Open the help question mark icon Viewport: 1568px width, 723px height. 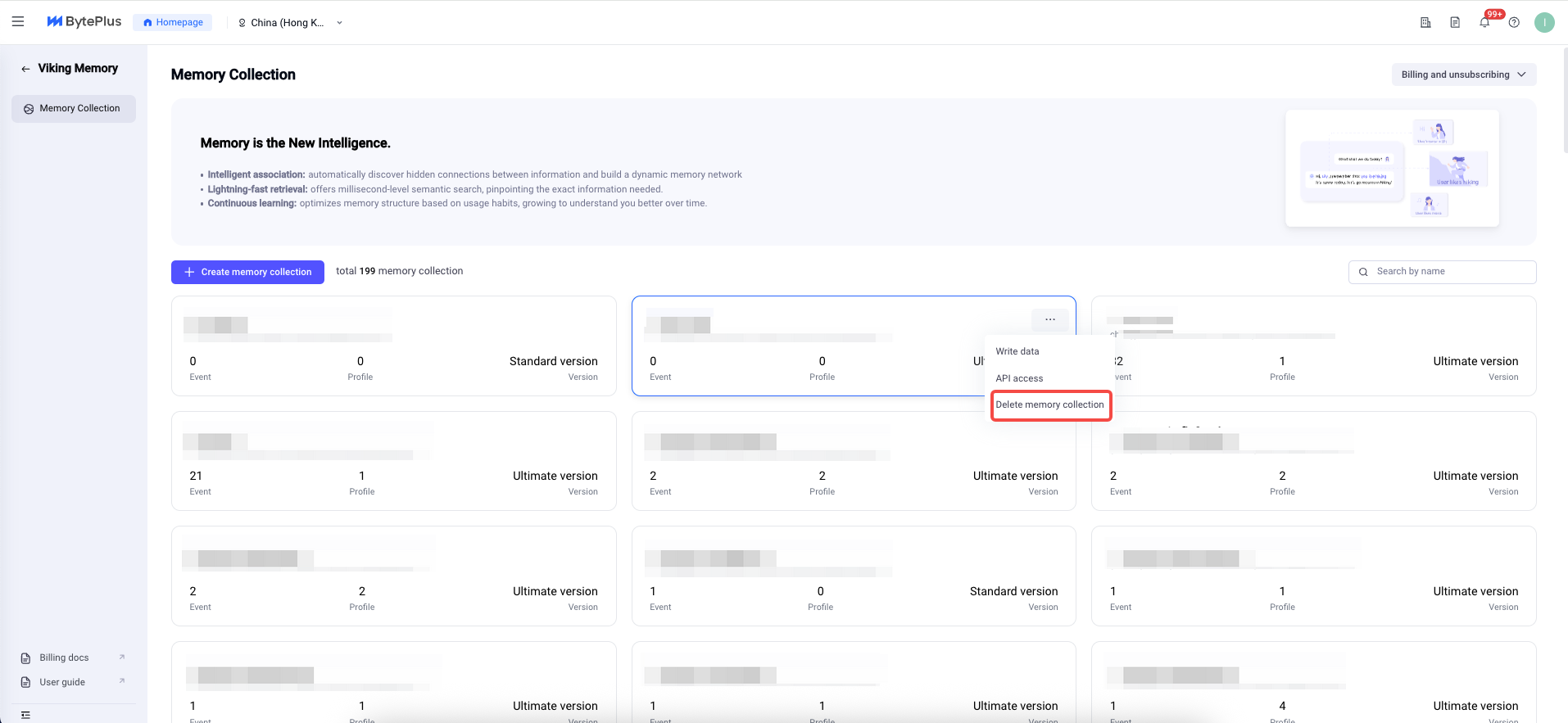(x=1514, y=22)
